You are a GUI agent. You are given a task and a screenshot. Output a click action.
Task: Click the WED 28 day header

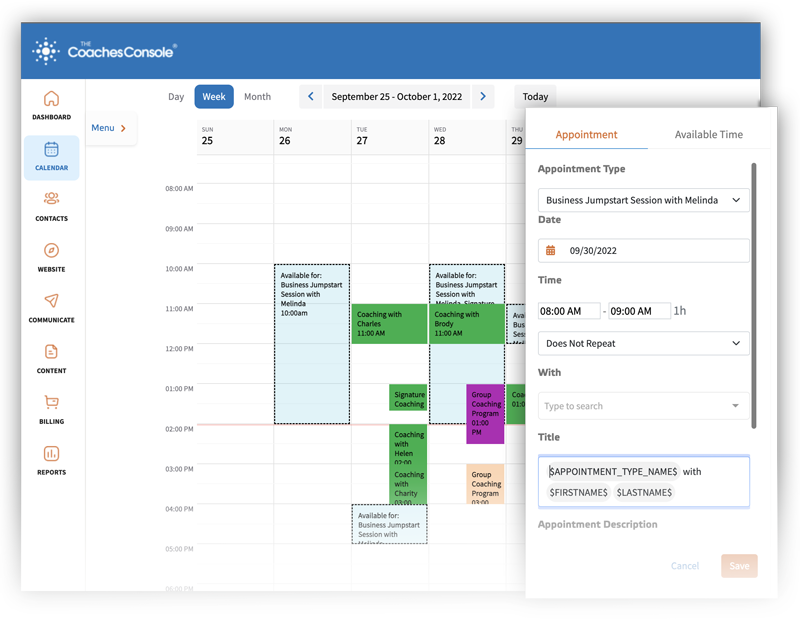(x=467, y=137)
